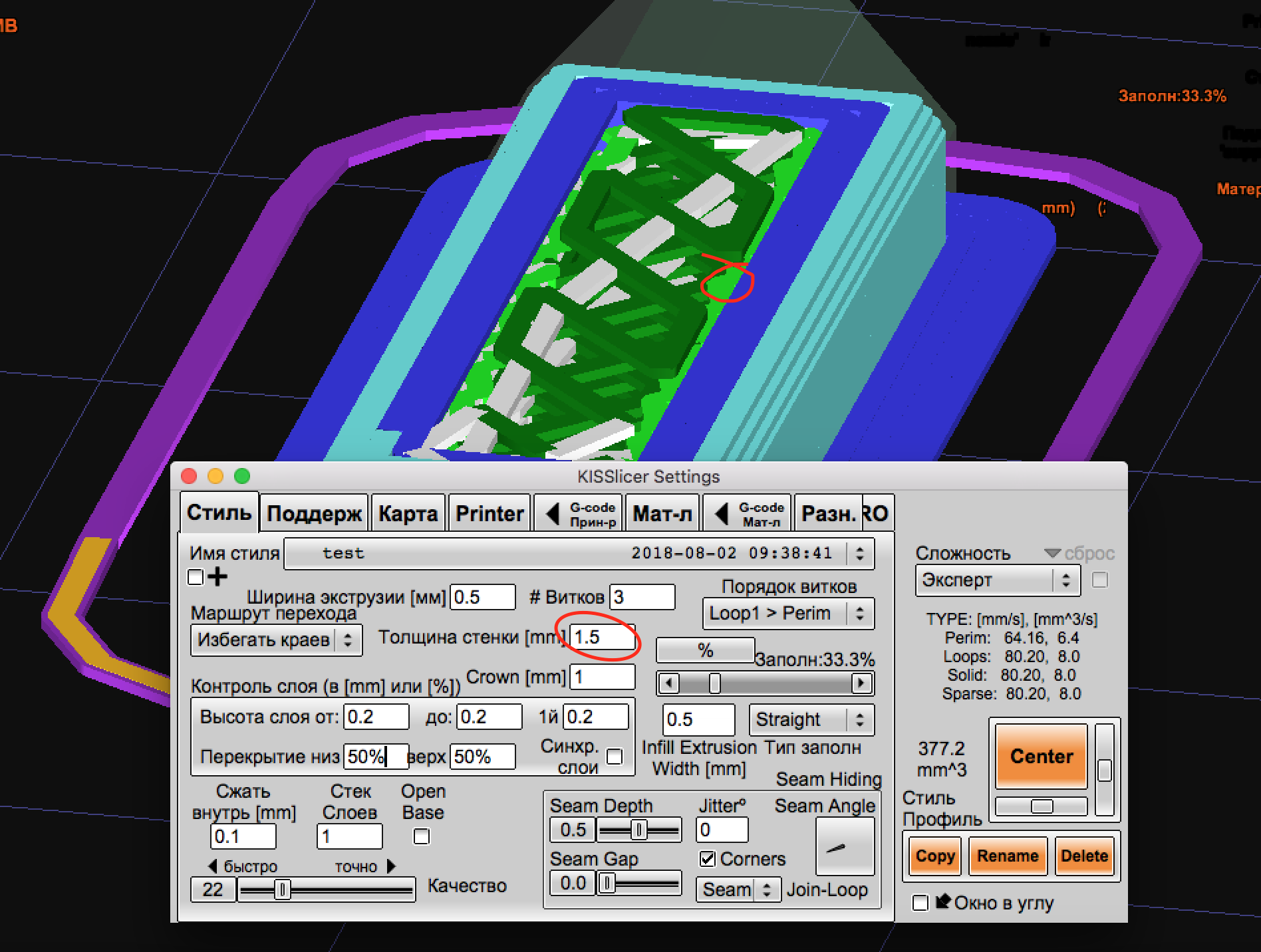Image resolution: width=1261 pixels, height=952 pixels.
Task: Toggle the window in corner checkbox
Action: (x=920, y=903)
